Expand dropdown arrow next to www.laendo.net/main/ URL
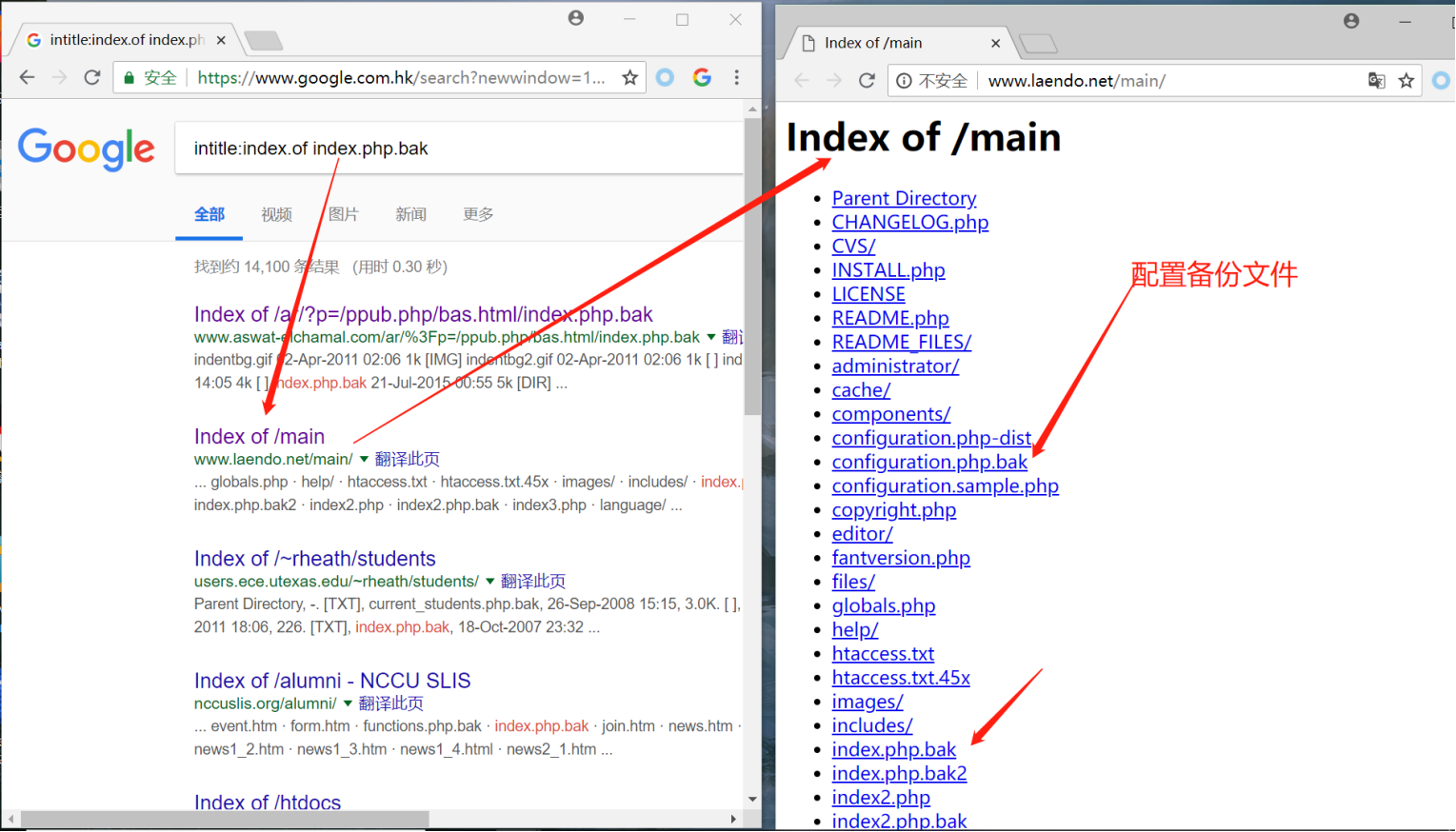 (x=364, y=459)
